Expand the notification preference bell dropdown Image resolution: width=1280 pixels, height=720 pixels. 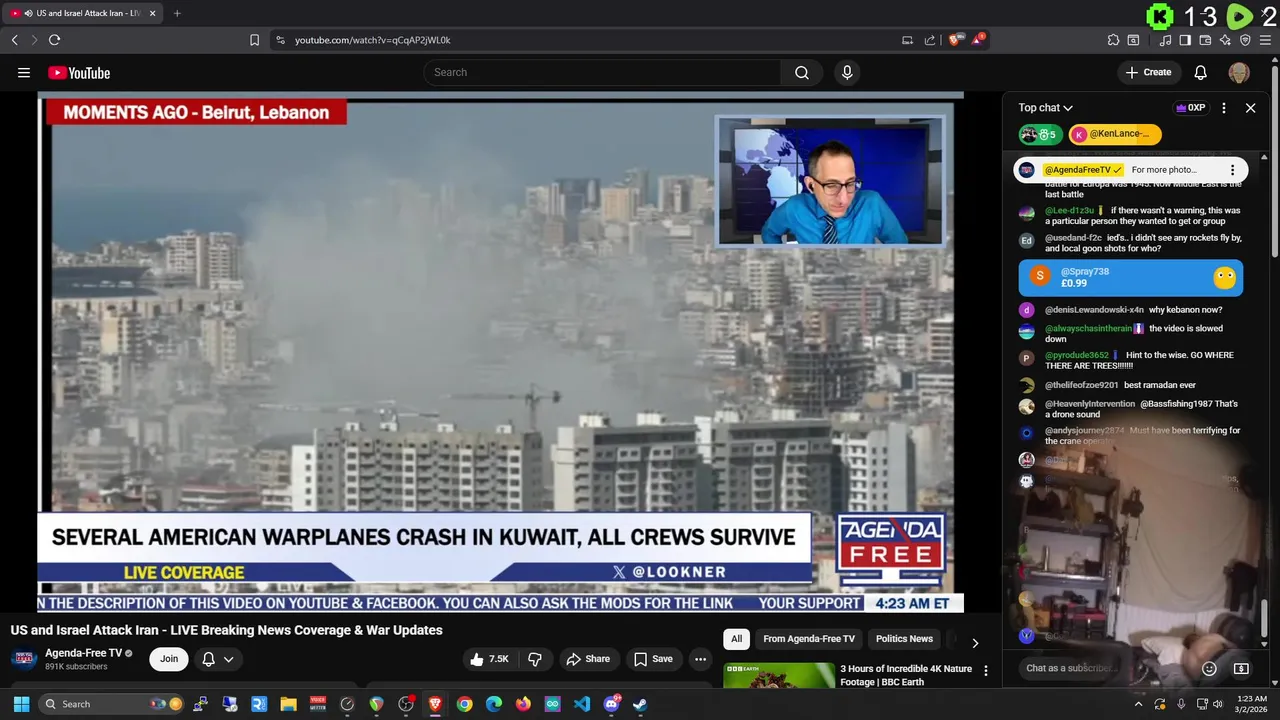pyautogui.click(x=218, y=659)
